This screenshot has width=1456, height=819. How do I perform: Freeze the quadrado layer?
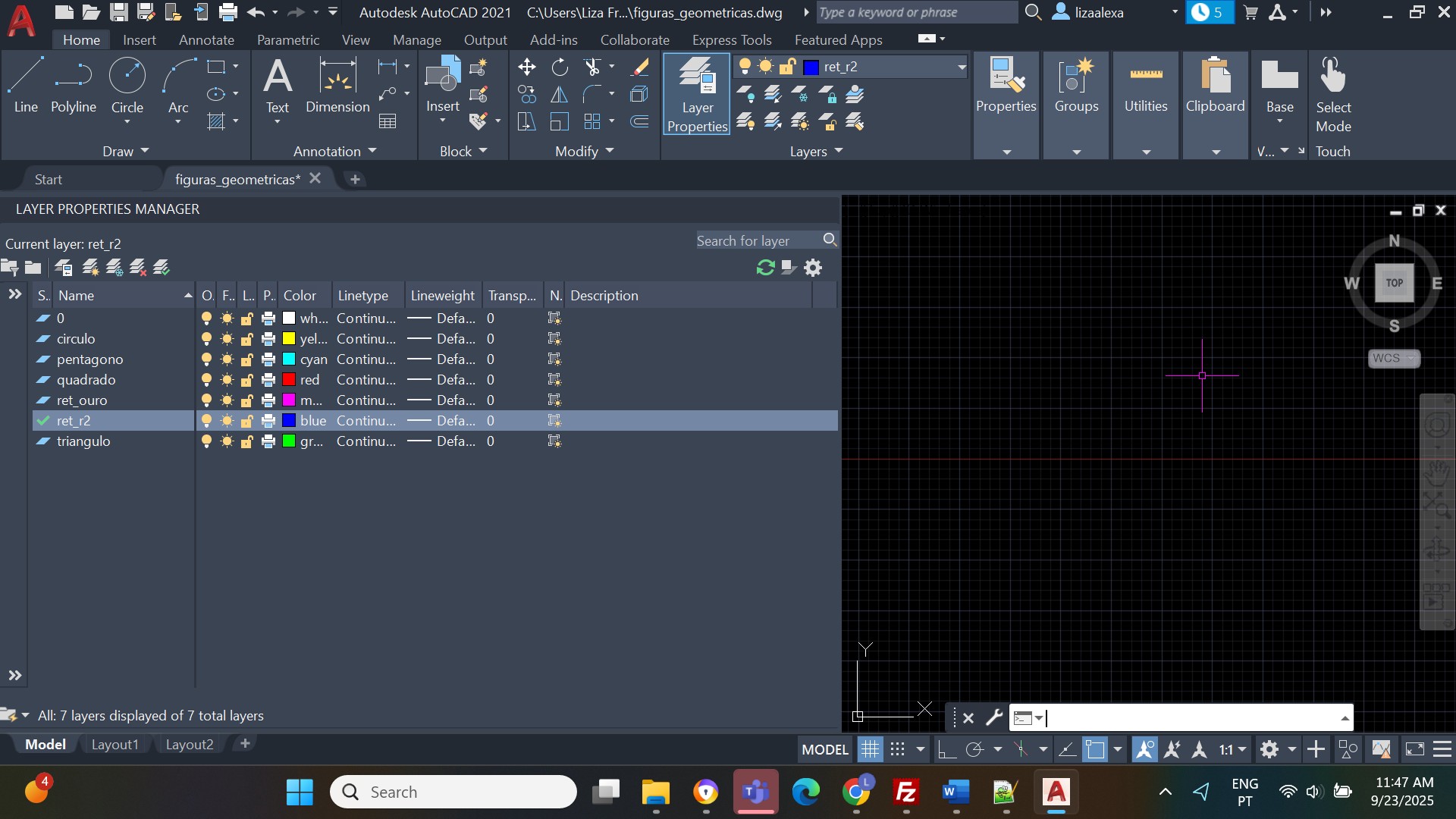[227, 380]
